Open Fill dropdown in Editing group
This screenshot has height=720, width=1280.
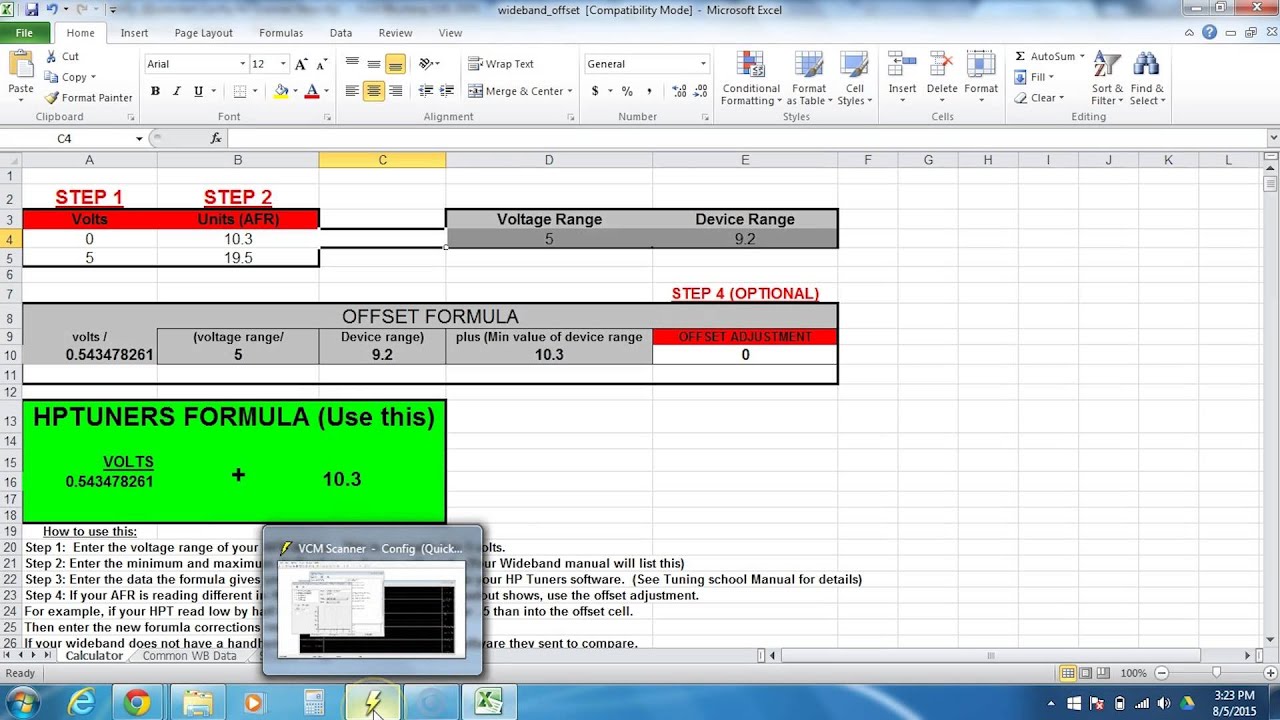click(1034, 77)
